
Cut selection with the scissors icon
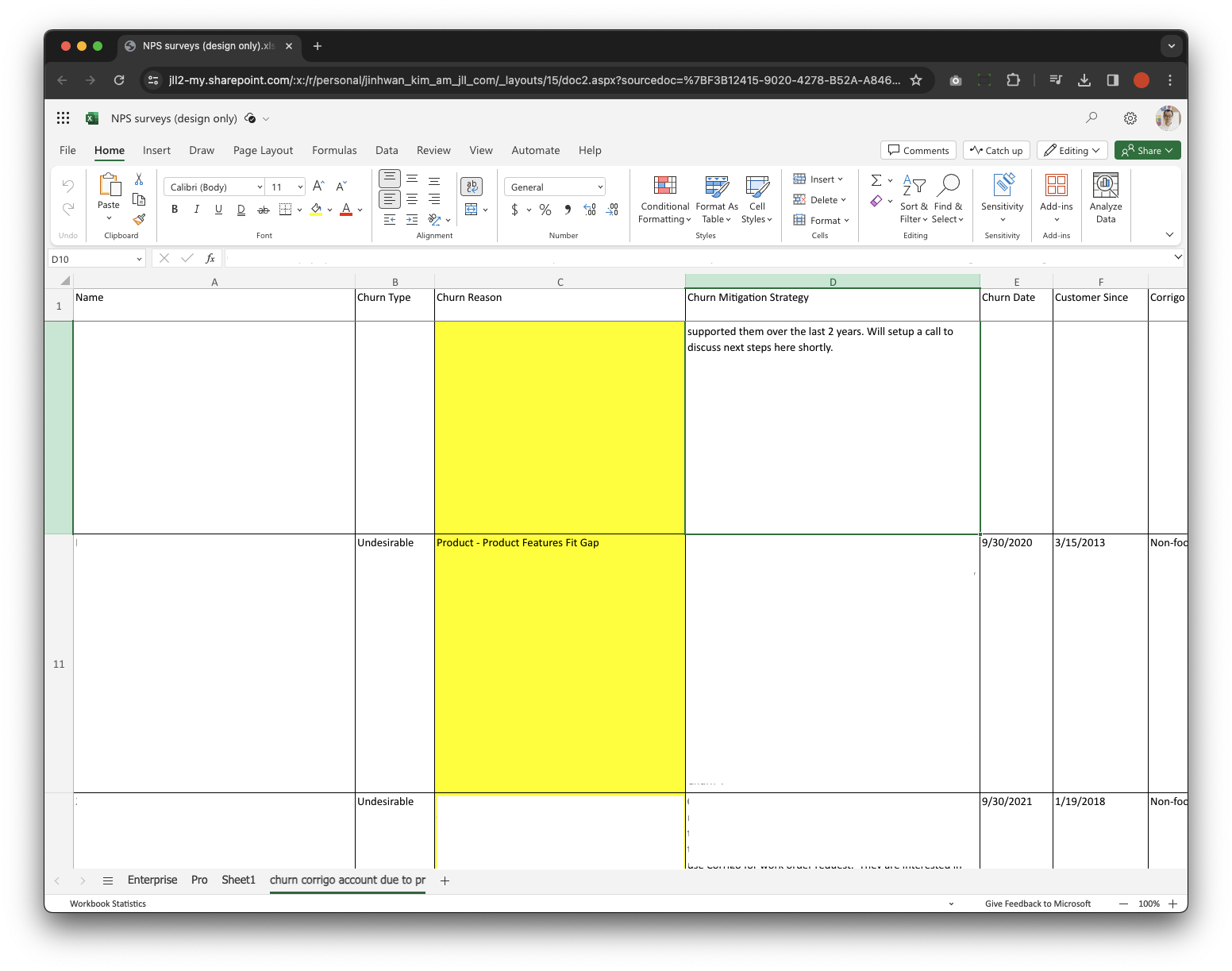(139, 179)
